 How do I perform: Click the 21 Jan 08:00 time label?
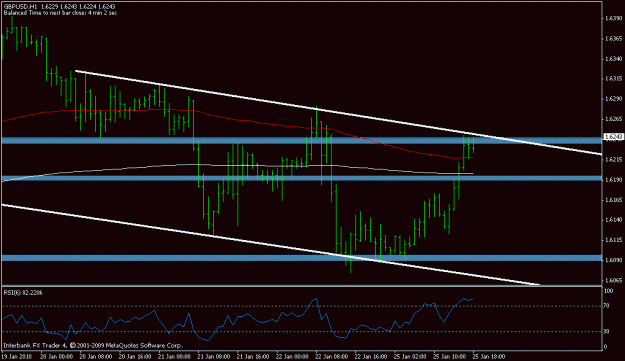coord(214,356)
